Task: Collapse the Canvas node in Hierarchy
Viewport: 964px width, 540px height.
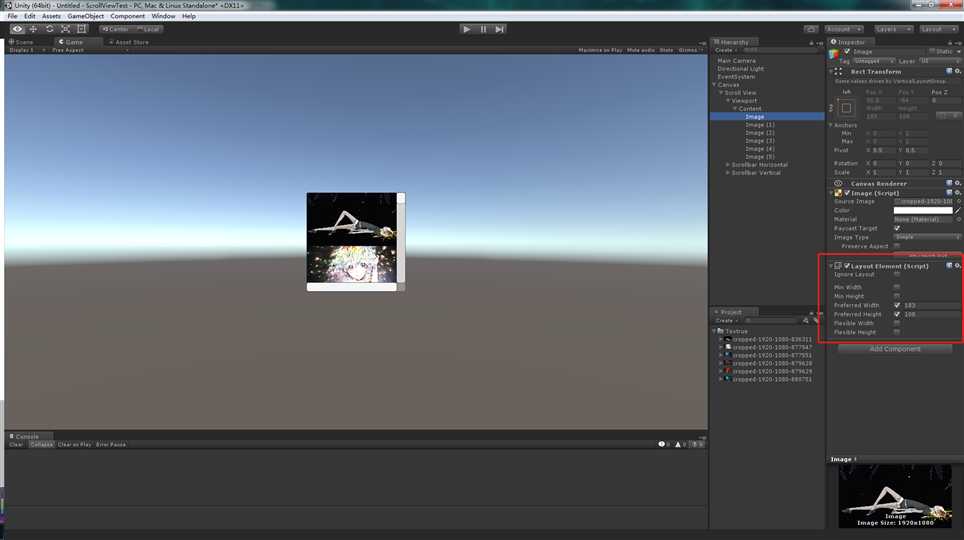Action: click(714, 85)
